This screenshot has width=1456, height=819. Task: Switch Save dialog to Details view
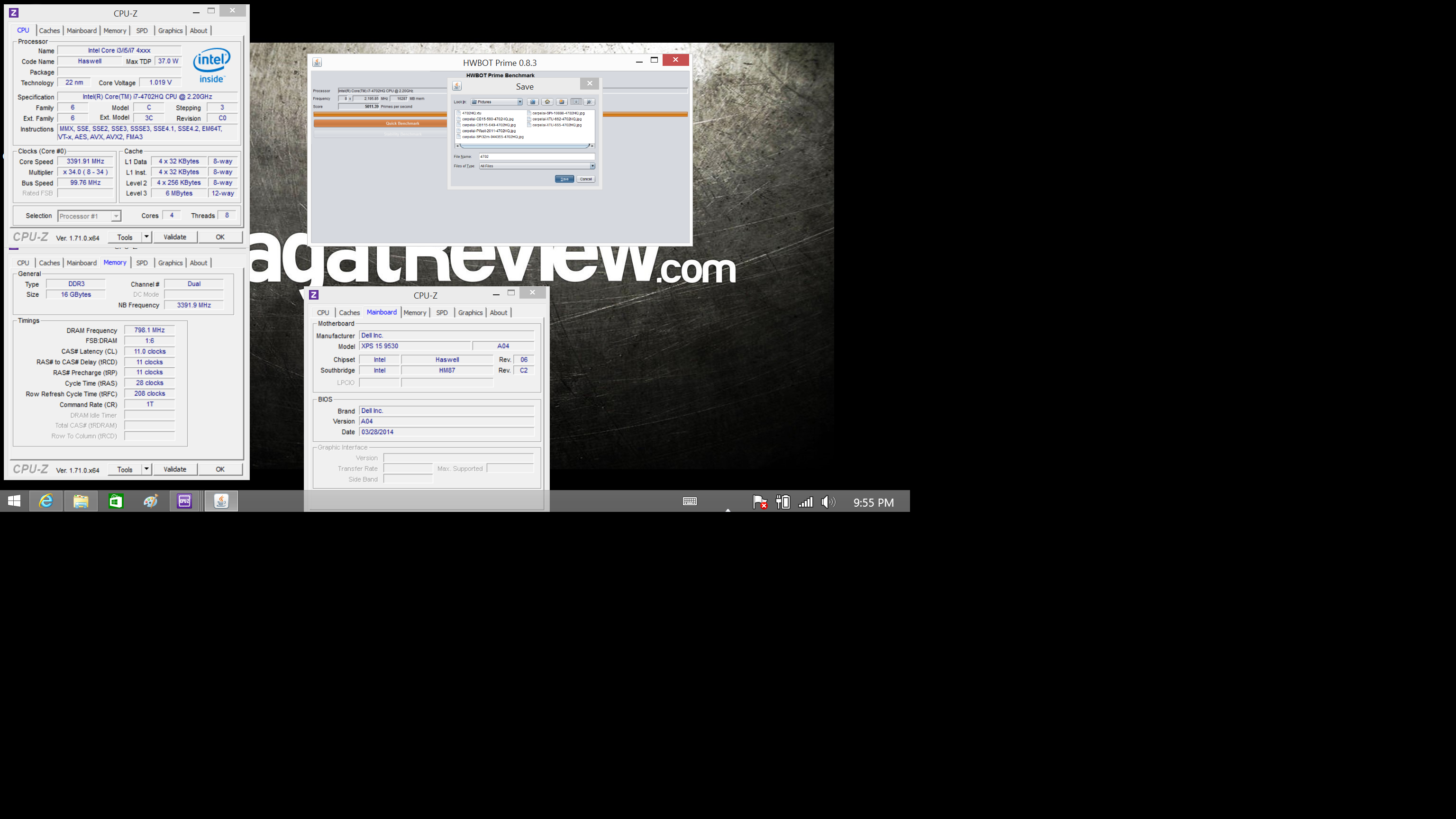coord(589,102)
